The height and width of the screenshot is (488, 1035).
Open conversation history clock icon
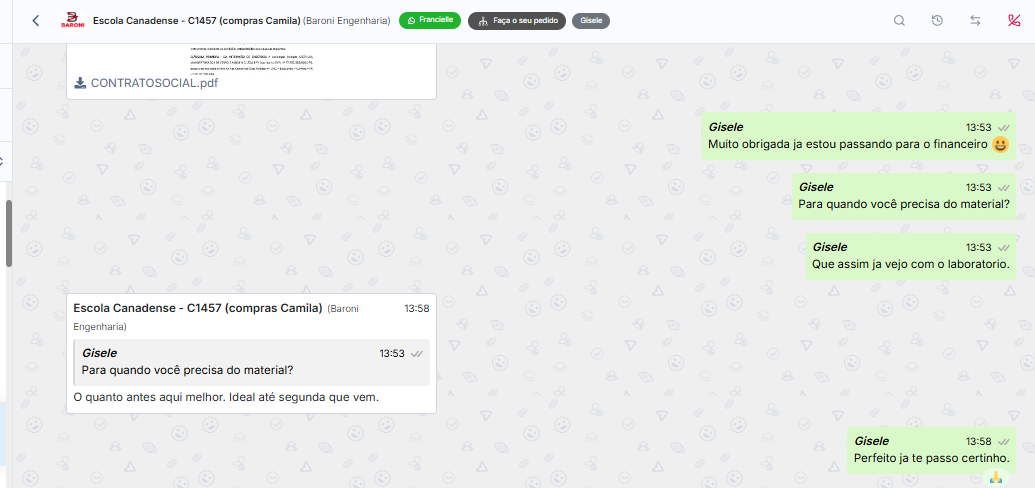937,20
